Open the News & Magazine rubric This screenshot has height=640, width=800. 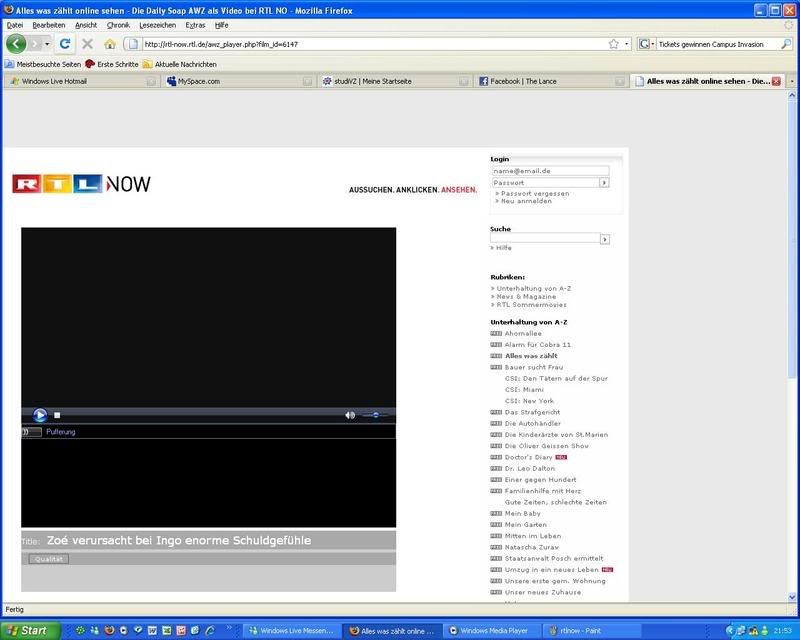tap(526, 297)
